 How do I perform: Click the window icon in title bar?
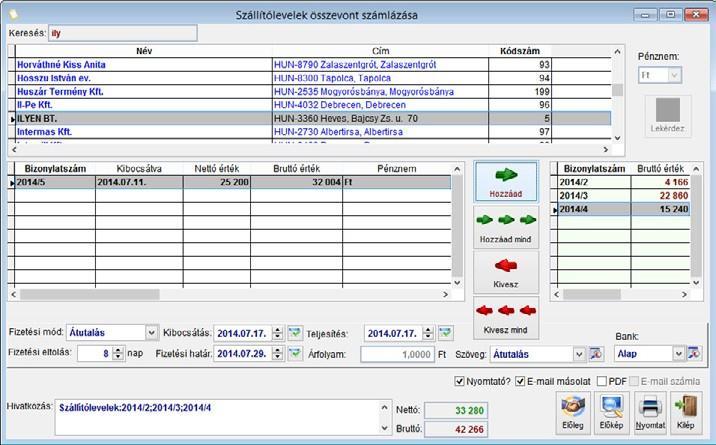pos(14,15)
